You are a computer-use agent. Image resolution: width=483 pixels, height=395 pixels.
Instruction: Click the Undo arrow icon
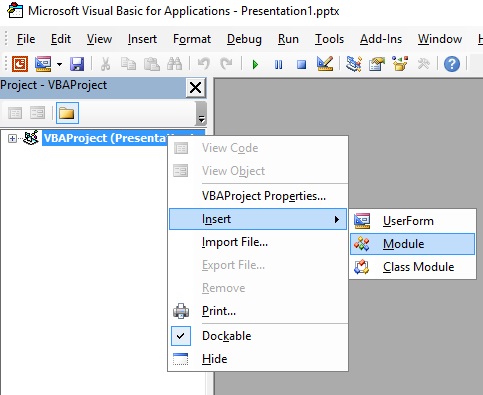point(203,64)
